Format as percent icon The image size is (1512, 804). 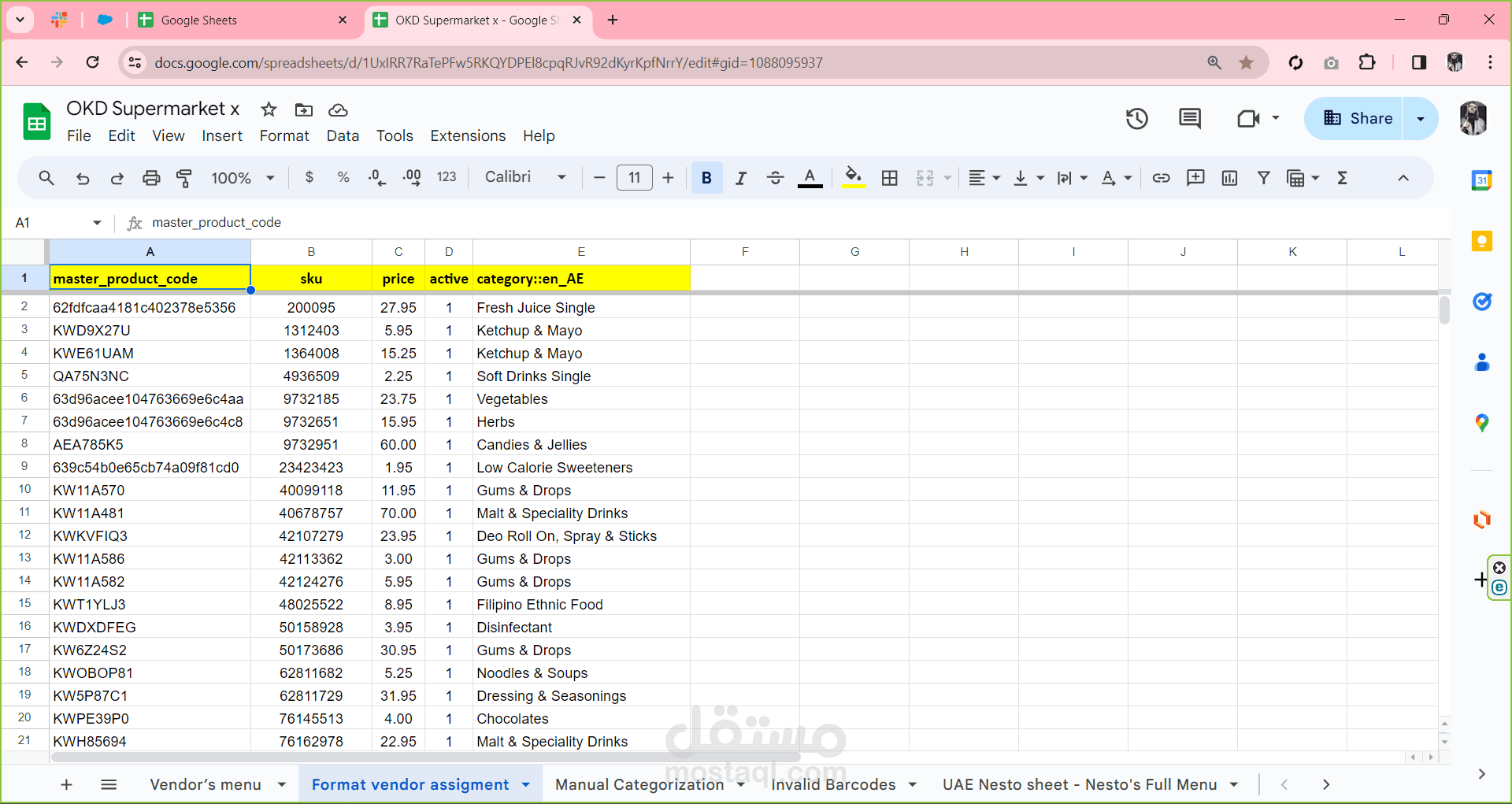[343, 177]
